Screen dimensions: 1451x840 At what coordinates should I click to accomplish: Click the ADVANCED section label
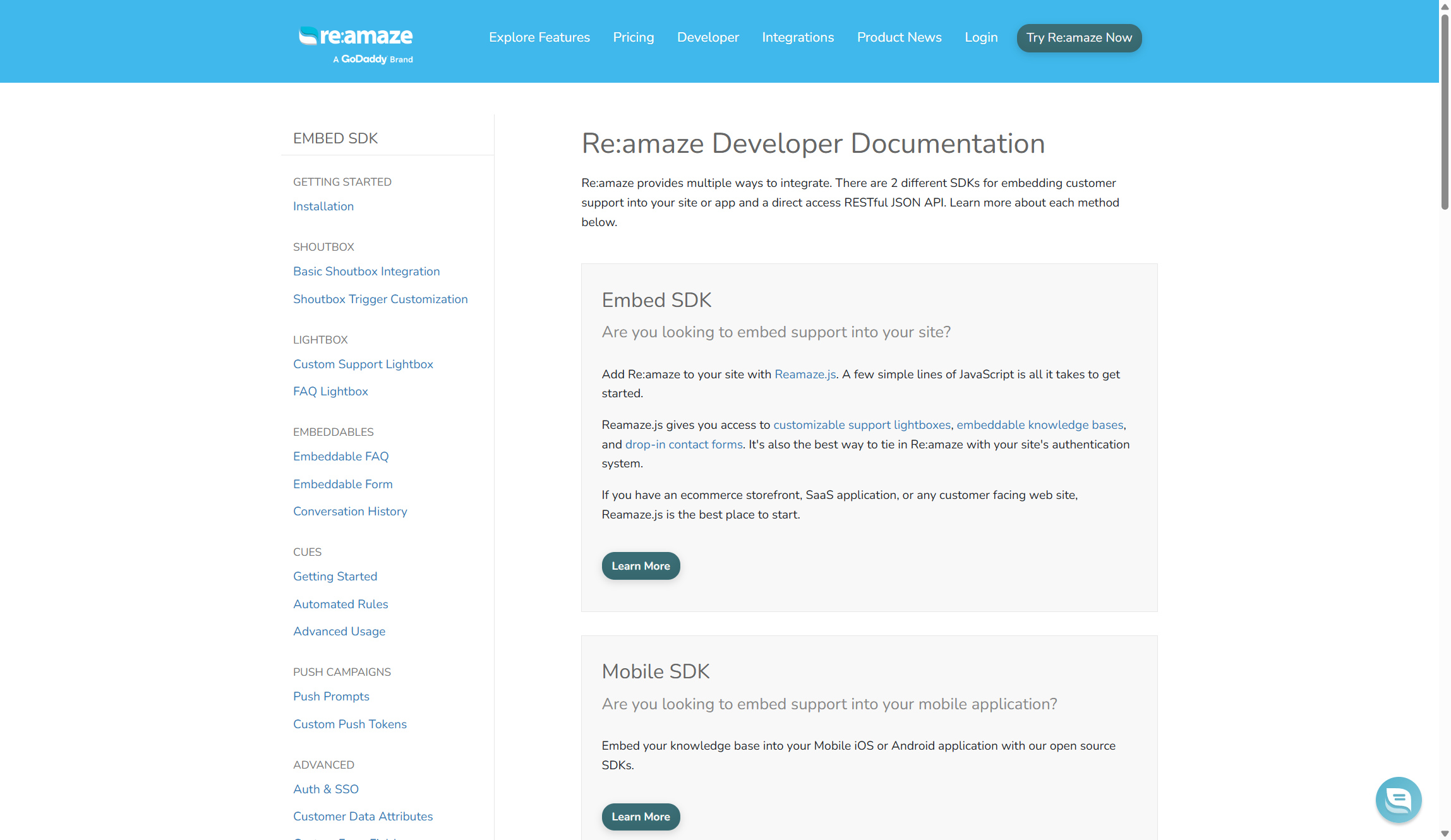[x=323, y=765]
